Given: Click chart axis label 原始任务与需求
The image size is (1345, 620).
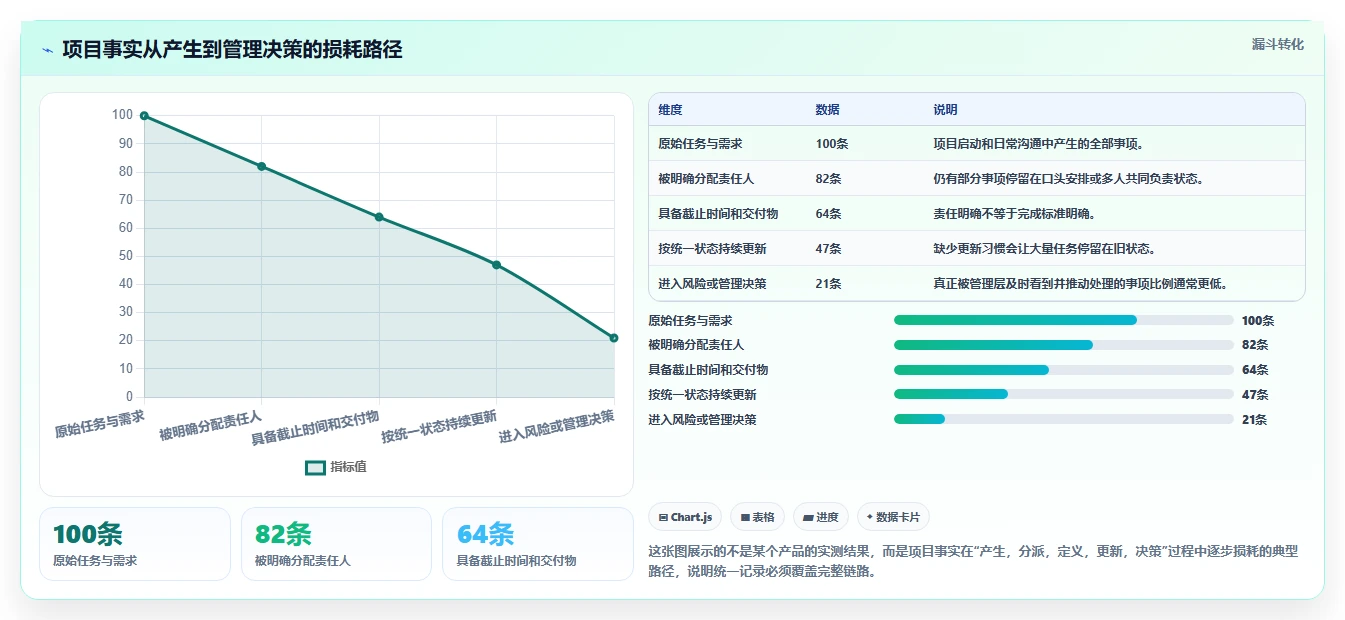Looking at the screenshot, I should [100, 424].
